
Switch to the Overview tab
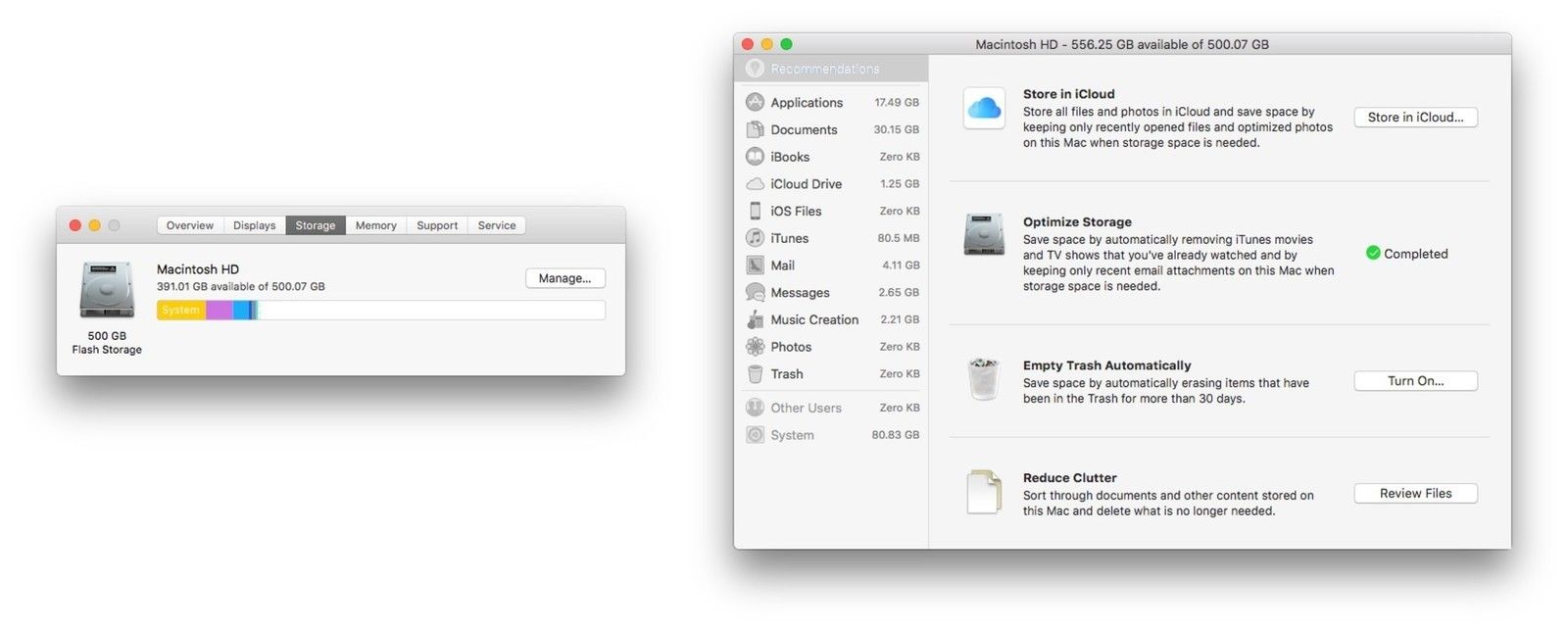click(x=190, y=225)
